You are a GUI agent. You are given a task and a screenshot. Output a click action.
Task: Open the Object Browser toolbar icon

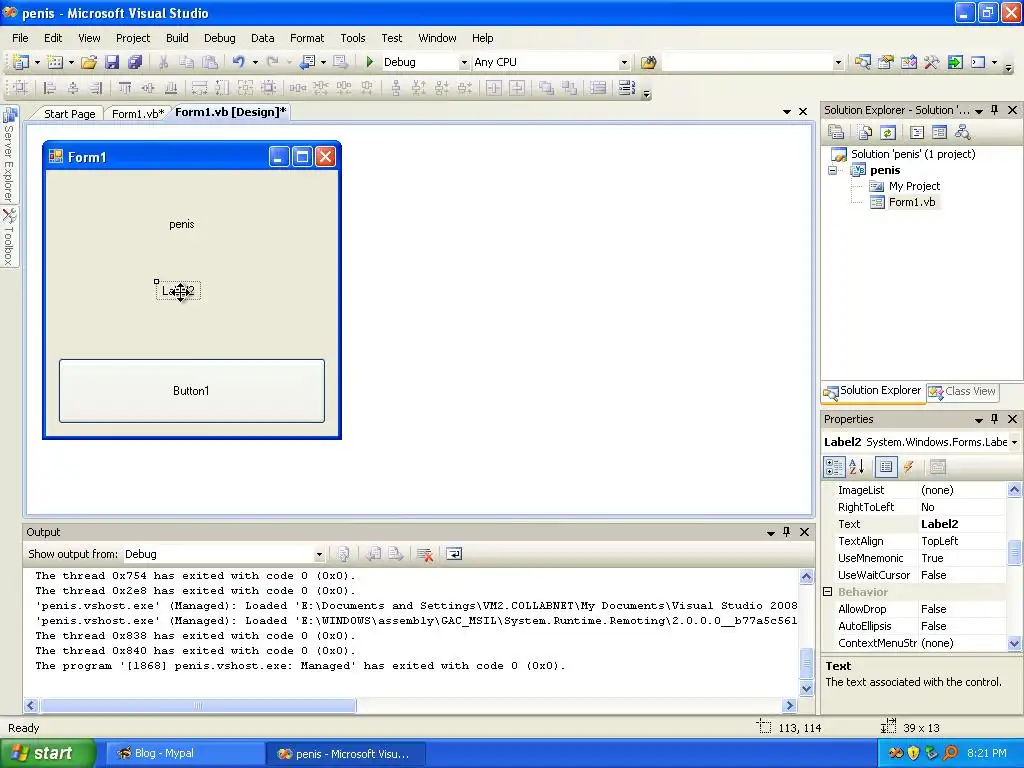pyautogui.click(x=908, y=62)
